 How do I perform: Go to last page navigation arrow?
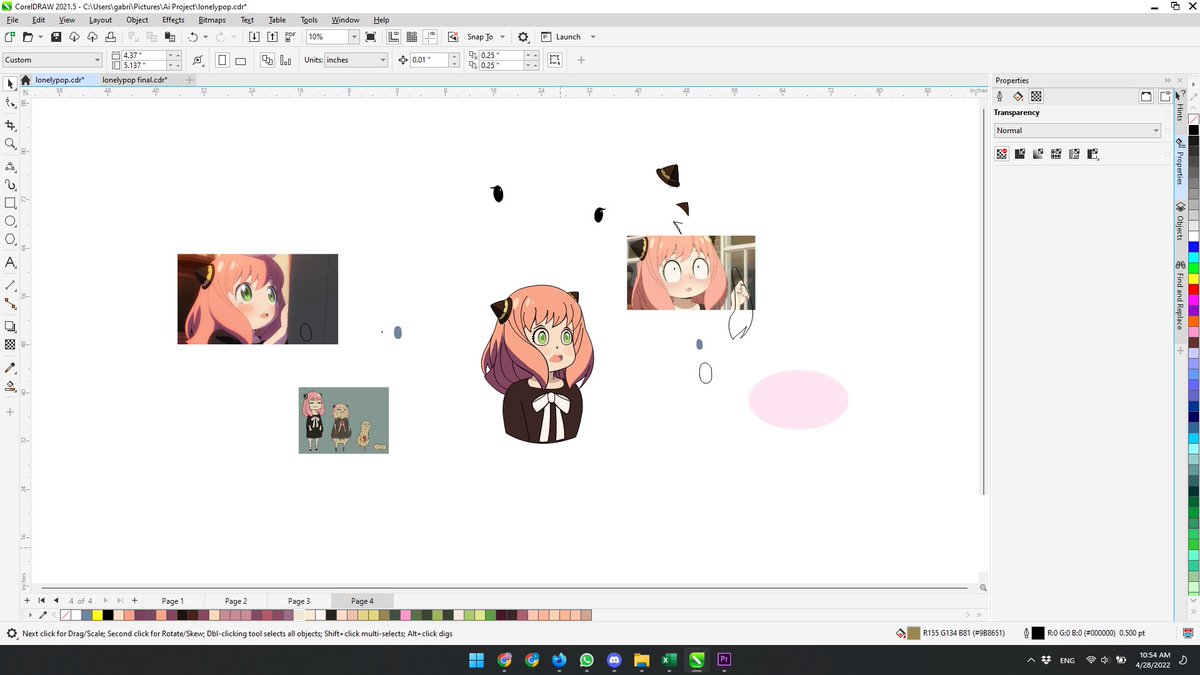118,601
